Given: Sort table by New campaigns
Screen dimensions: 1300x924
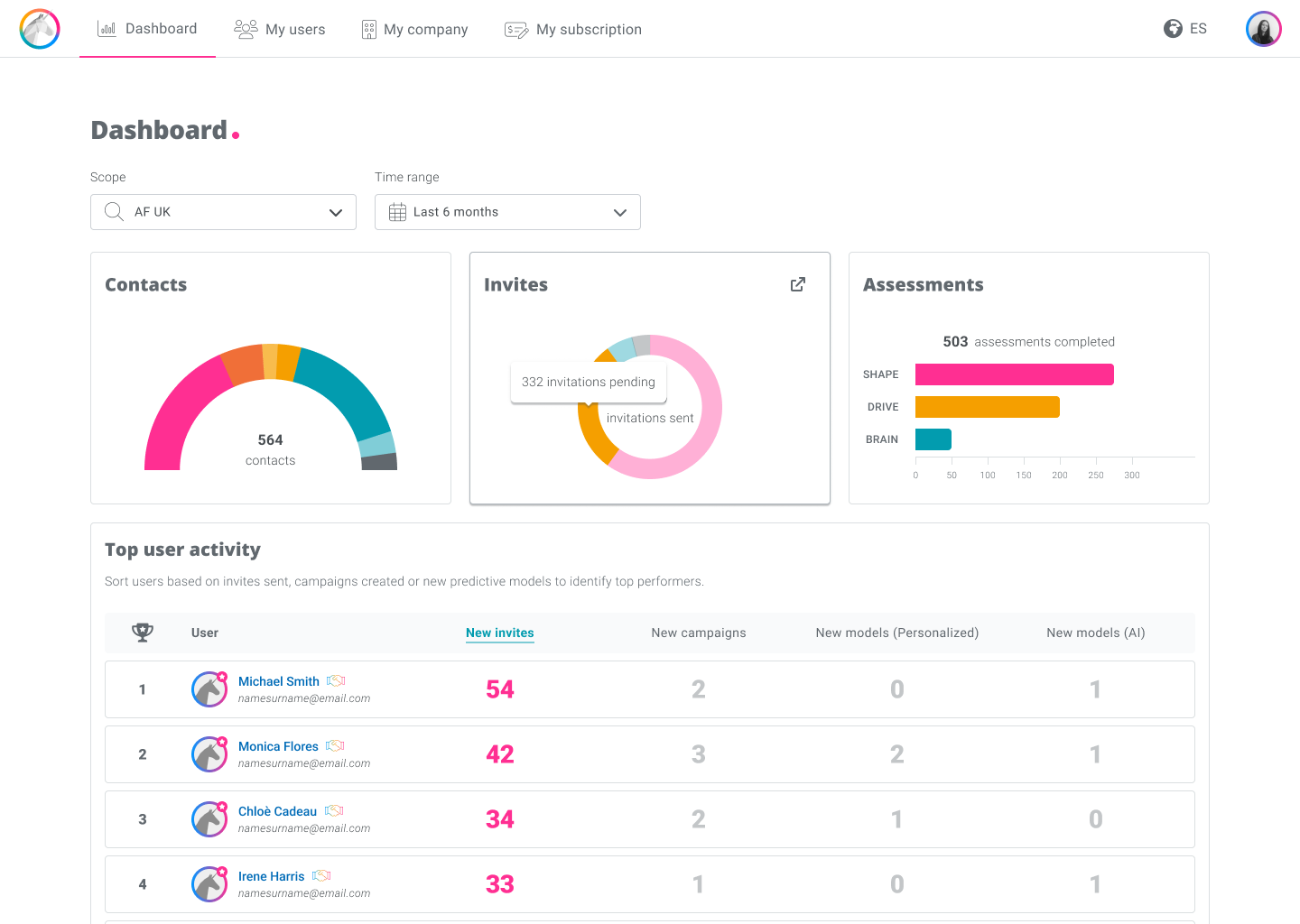Looking at the screenshot, I should (699, 633).
